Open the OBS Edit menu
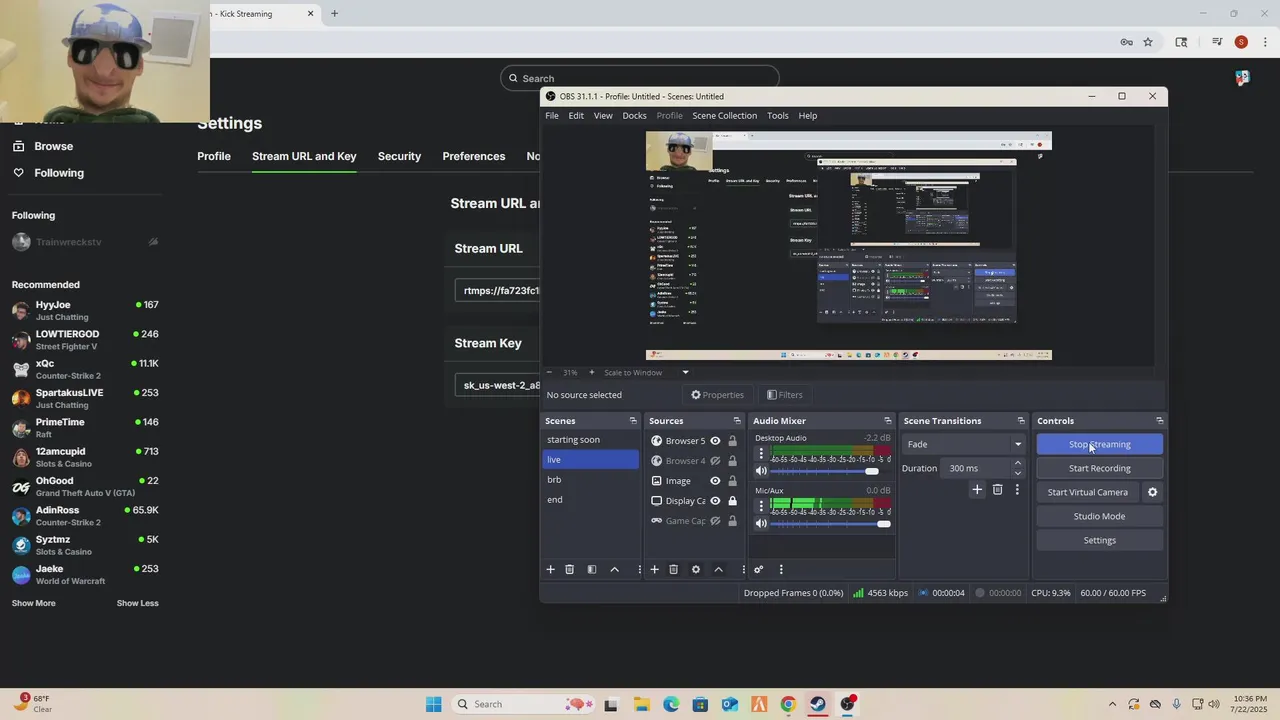Viewport: 1280px width, 720px height. (x=576, y=115)
